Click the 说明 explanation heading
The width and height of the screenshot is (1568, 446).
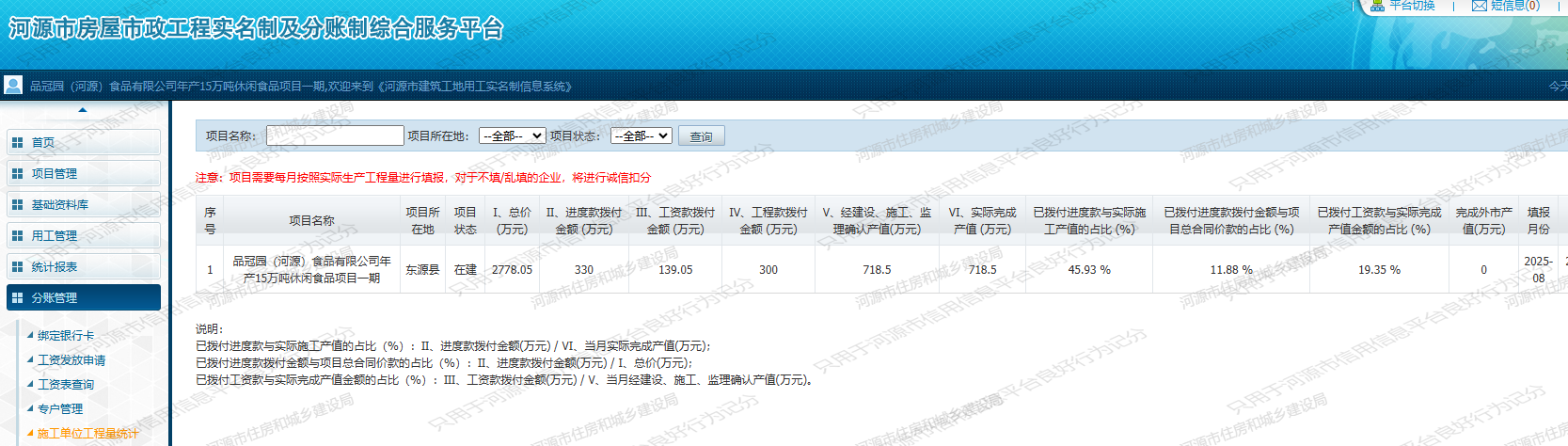coord(209,328)
